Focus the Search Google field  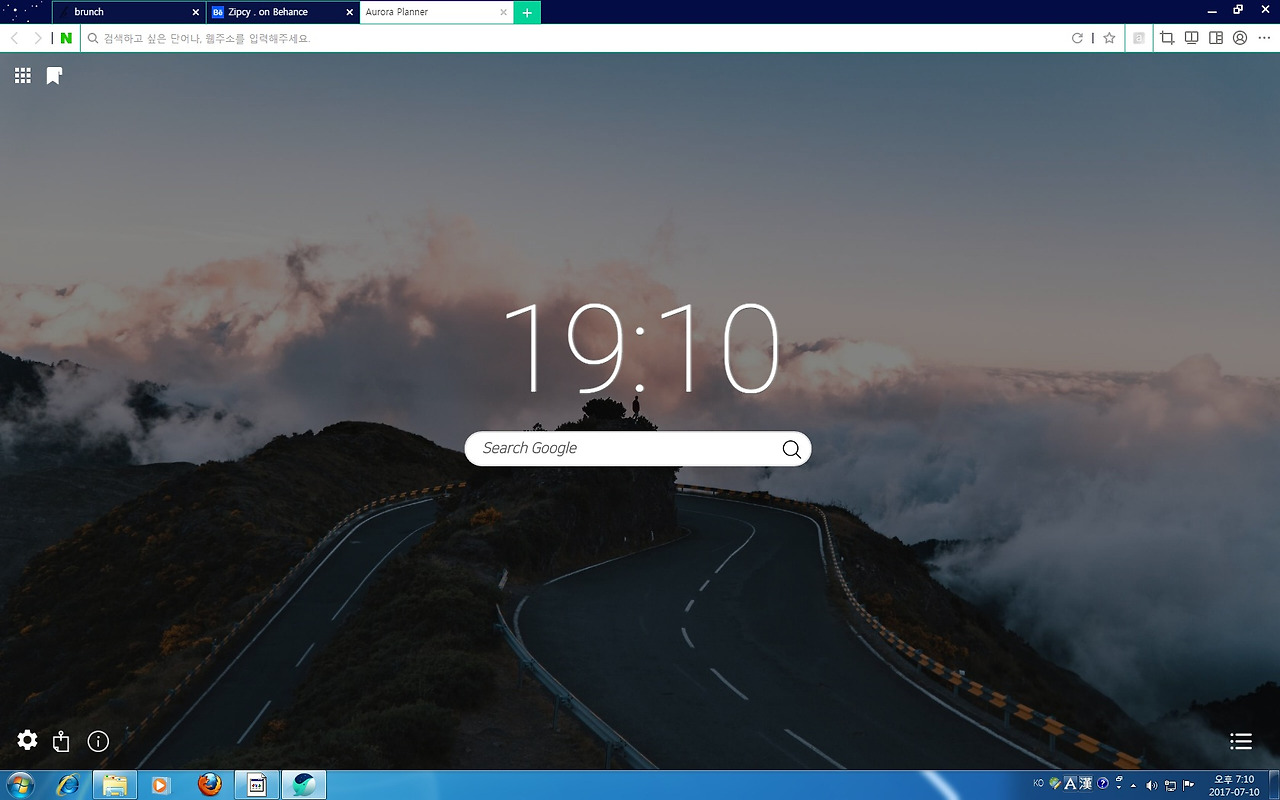tap(638, 448)
